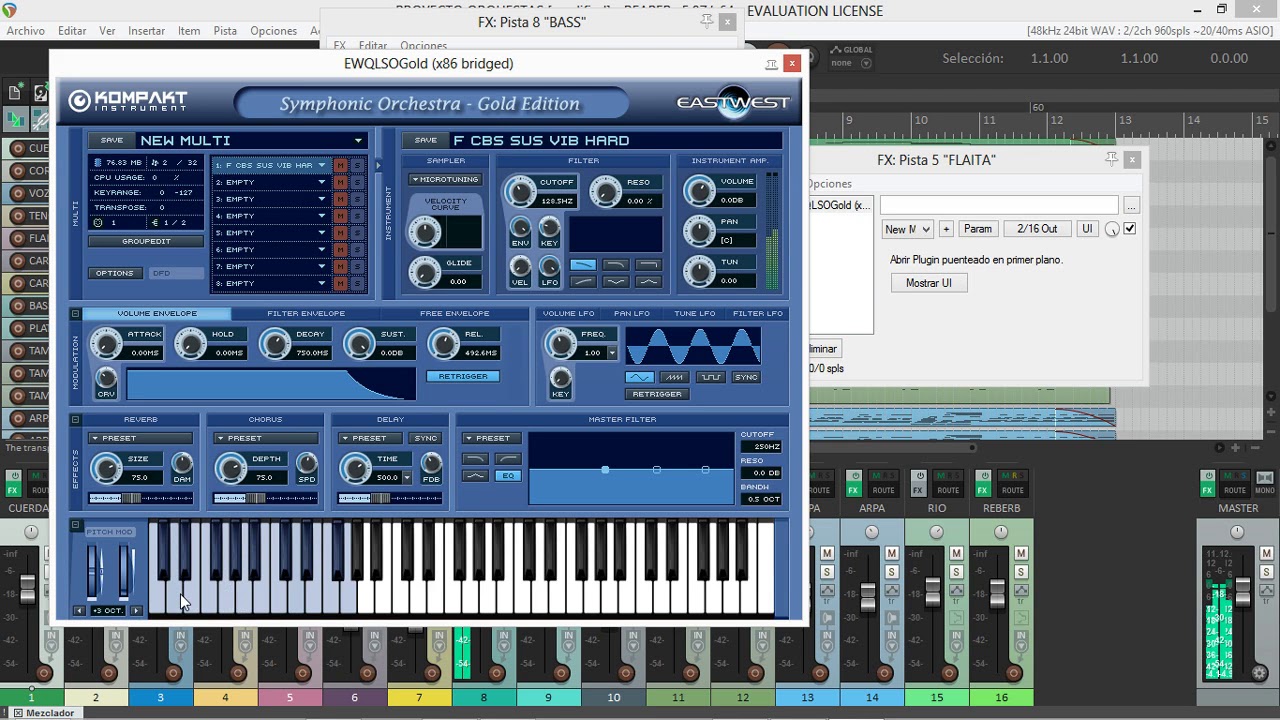Choose the sine LFO waveform icon

pyautogui.click(x=639, y=377)
